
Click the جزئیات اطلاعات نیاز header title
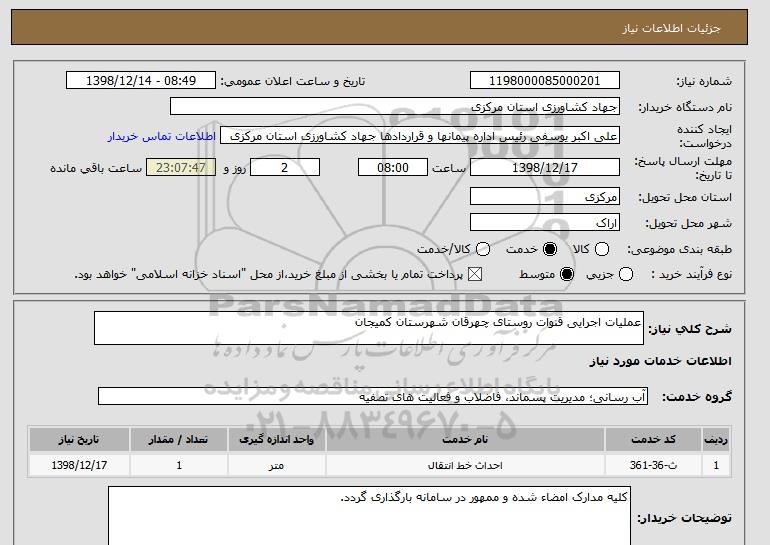(671, 28)
